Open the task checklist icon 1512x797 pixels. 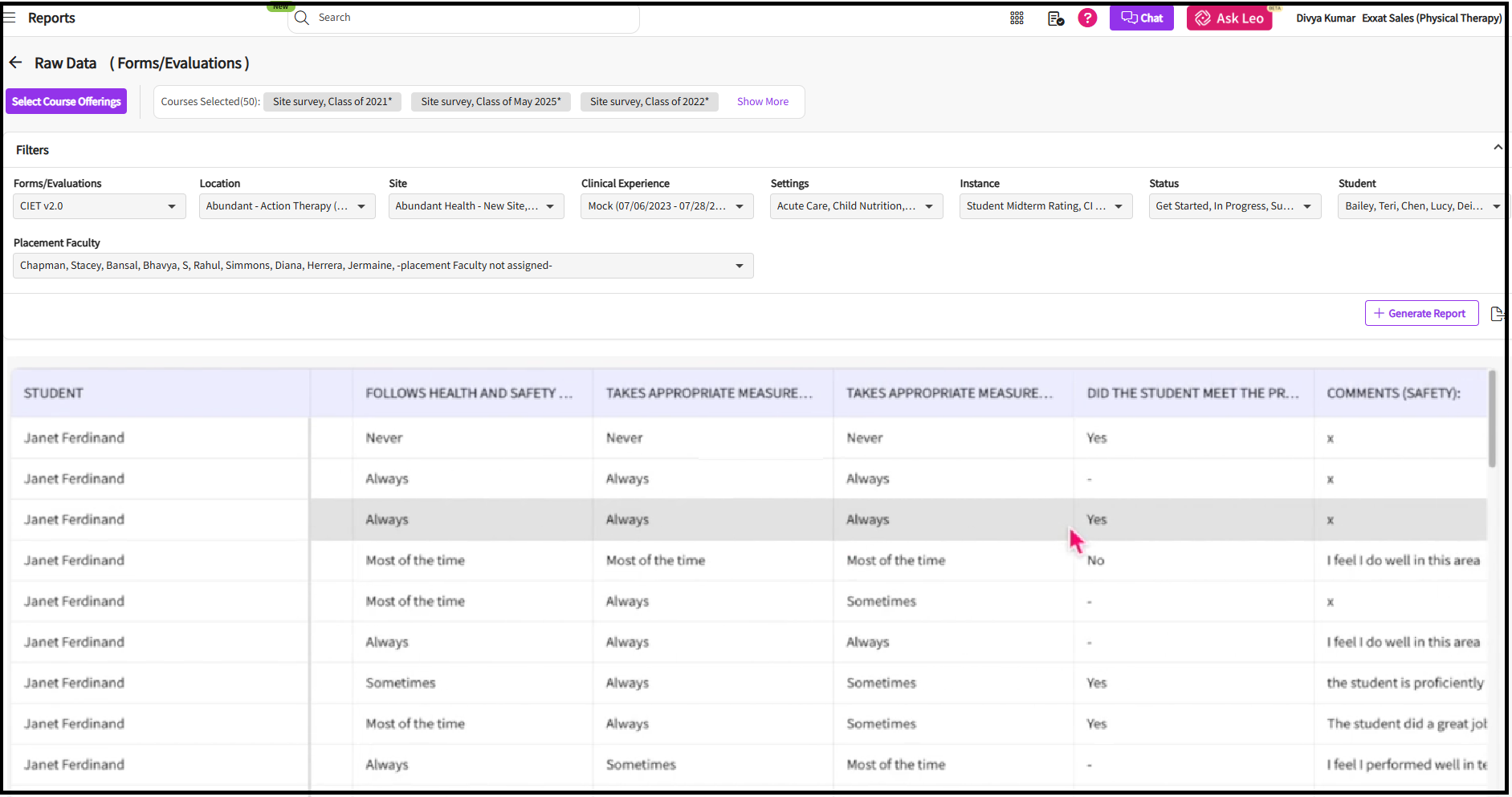[x=1055, y=18]
